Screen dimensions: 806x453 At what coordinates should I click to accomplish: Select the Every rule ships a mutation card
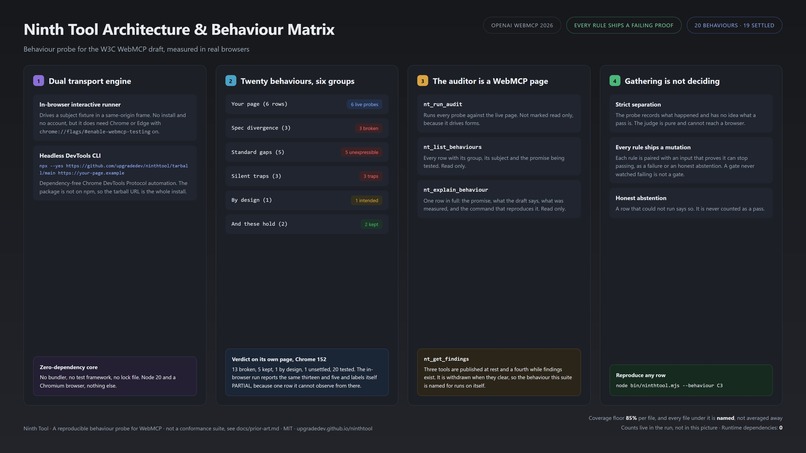coord(691,160)
